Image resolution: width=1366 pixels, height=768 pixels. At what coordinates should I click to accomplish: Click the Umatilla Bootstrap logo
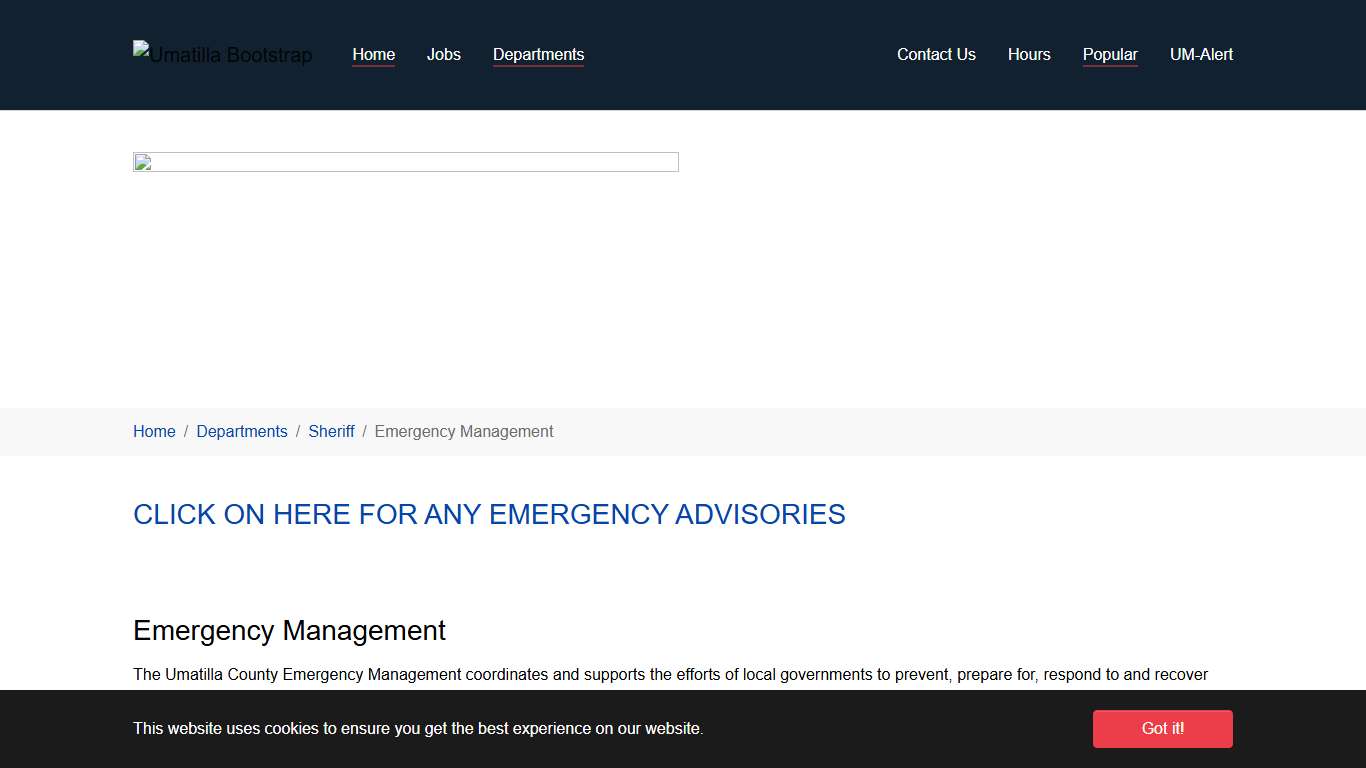tap(222, 55)
